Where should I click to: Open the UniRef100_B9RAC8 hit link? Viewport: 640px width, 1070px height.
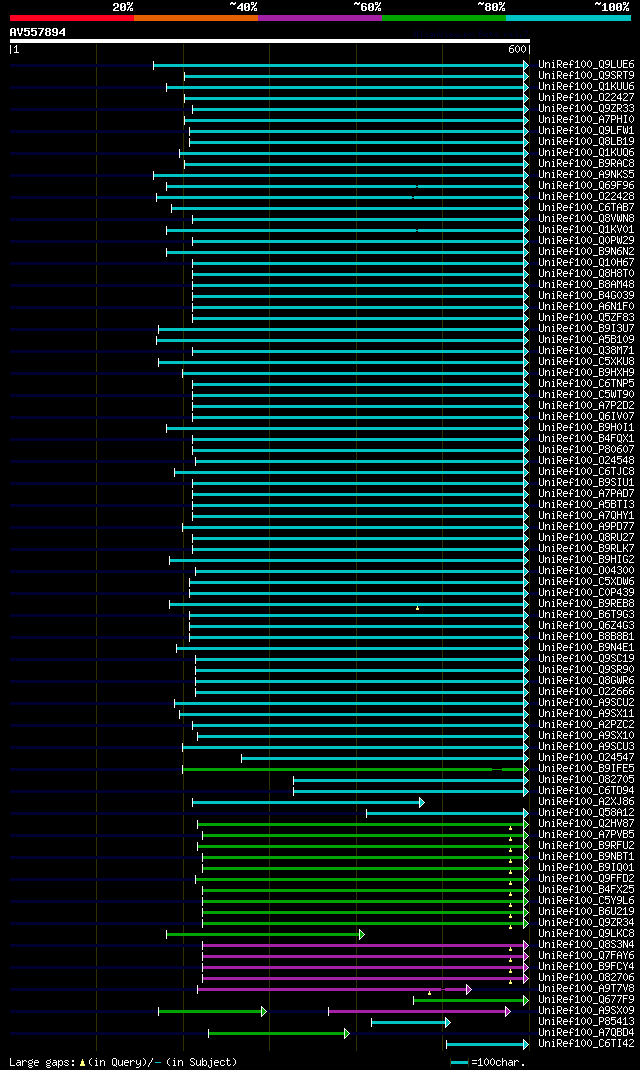586,164
